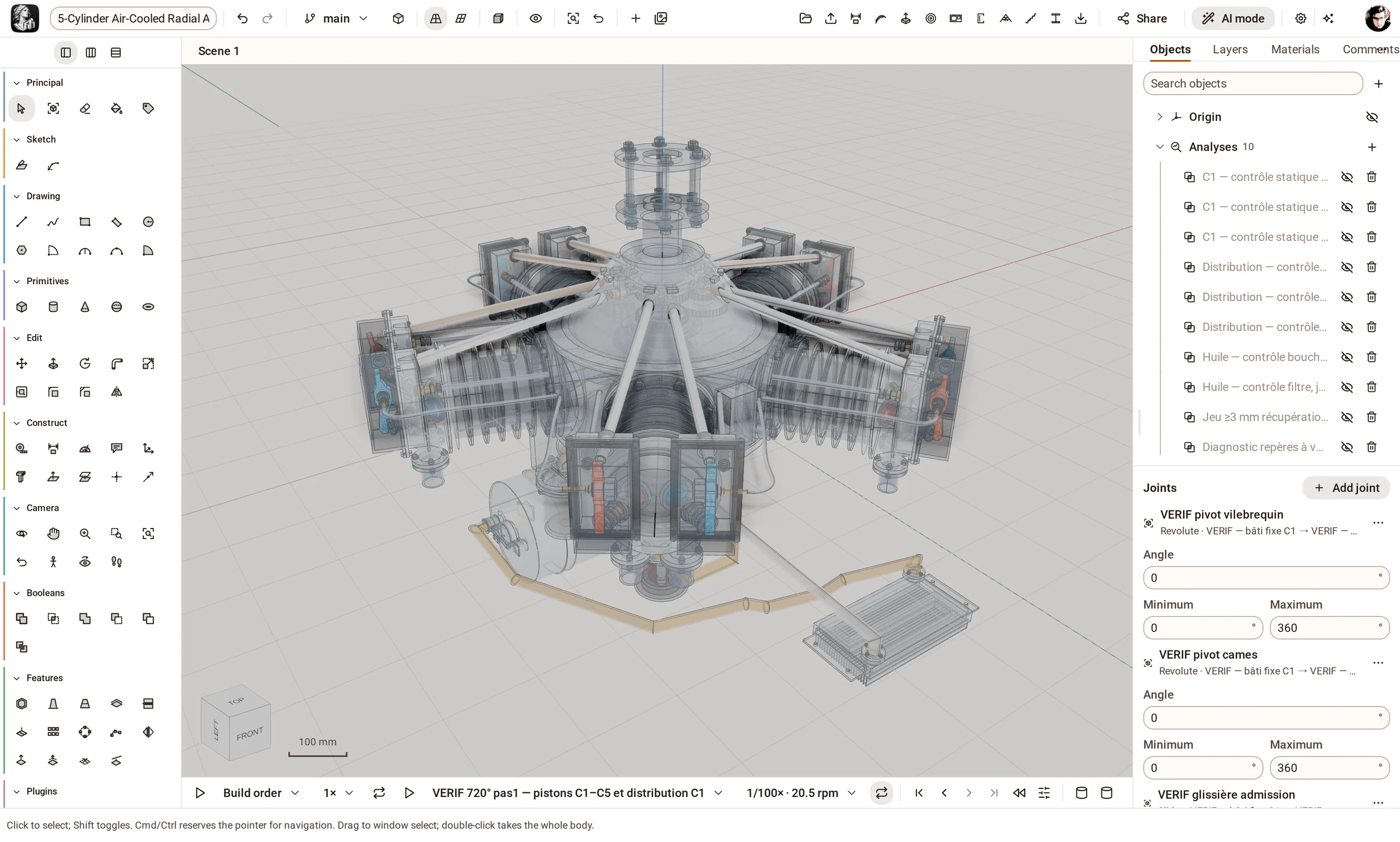Click the Search objects field
This screenshot has width=1400, height=842.
tap(1253, 84)
